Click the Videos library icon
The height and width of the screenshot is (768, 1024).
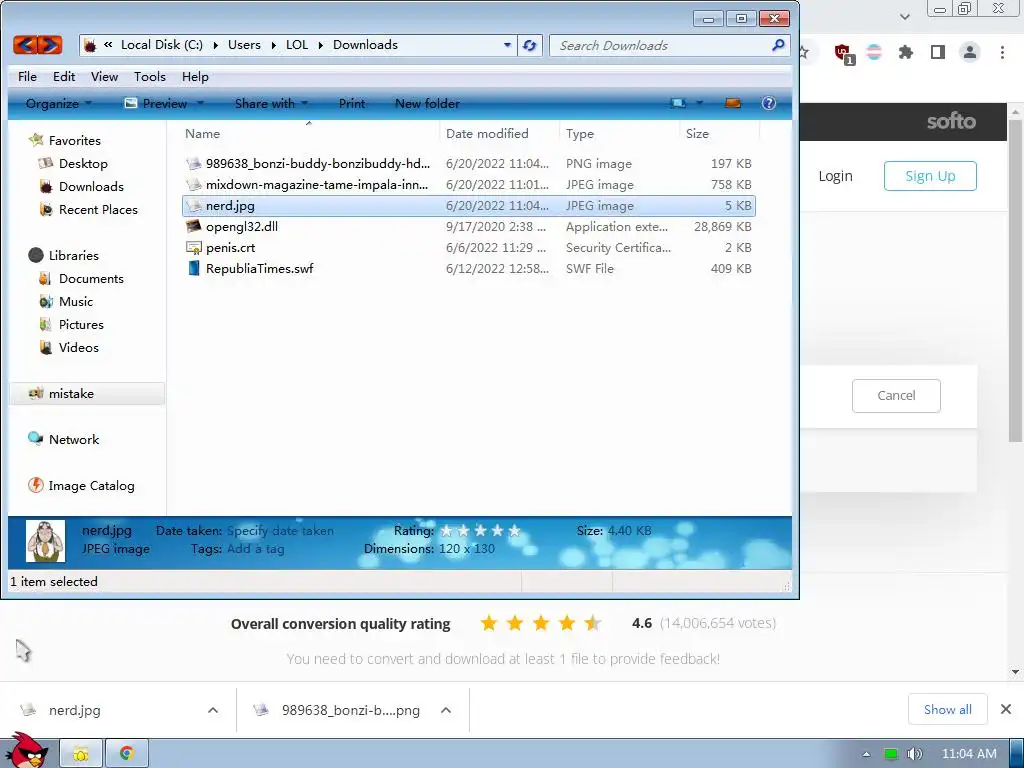coord(45,347)
